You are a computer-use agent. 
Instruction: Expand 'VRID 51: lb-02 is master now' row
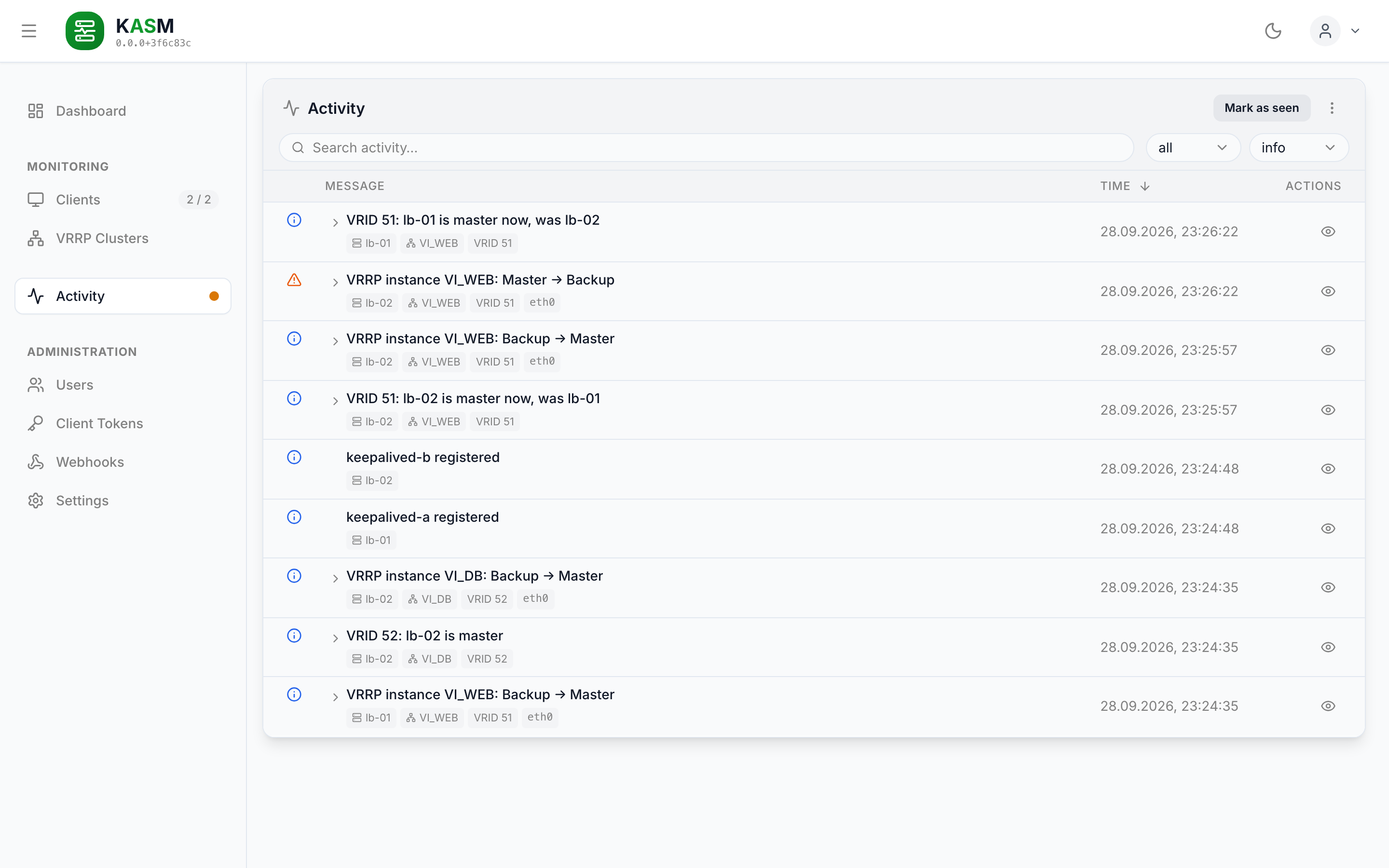335,401
